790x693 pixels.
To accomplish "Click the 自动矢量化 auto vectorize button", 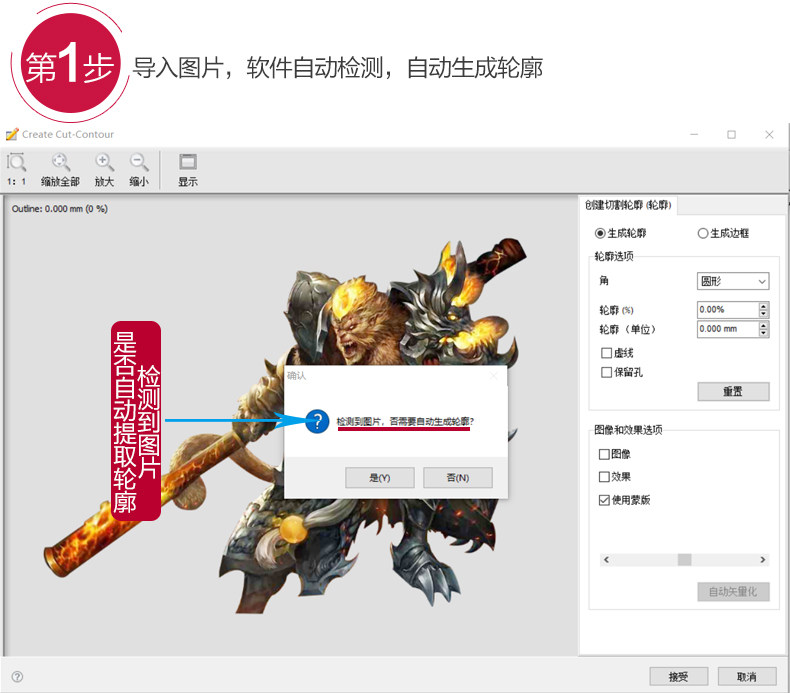I will tap(733, 592).
